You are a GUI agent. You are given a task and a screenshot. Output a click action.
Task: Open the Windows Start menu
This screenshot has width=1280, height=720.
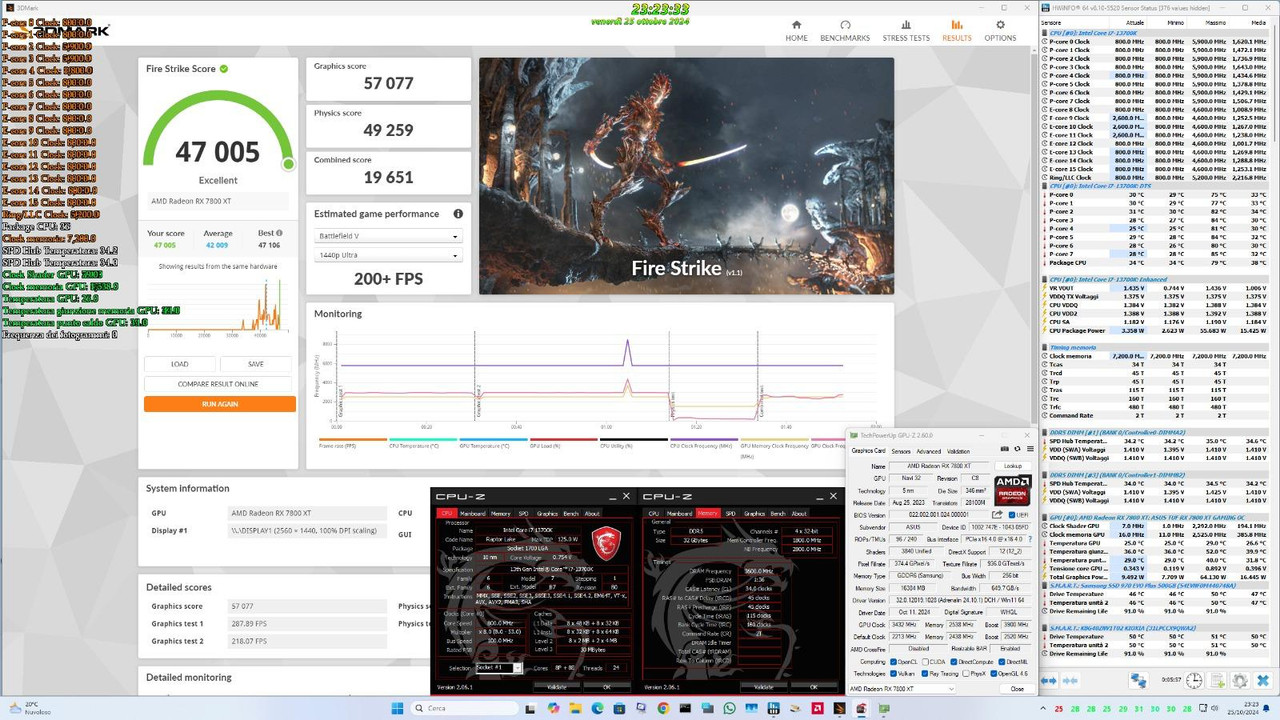[x=397, y=708]
